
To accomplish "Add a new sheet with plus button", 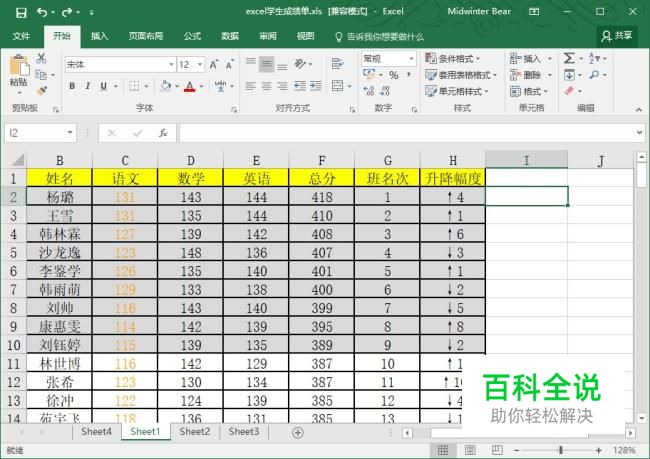I will (297, 432).
